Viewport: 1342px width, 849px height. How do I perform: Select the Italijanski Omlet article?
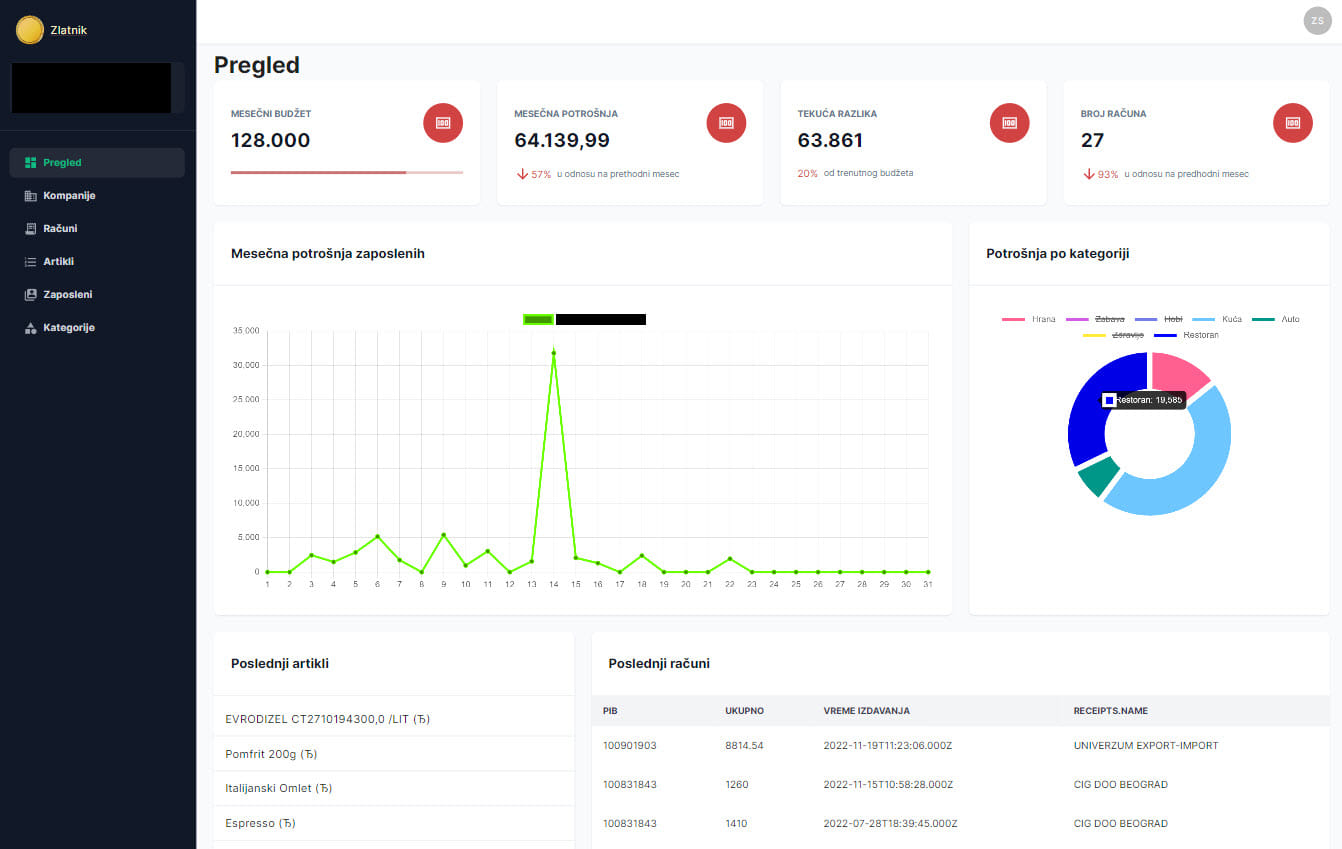(x=394, y=788)
